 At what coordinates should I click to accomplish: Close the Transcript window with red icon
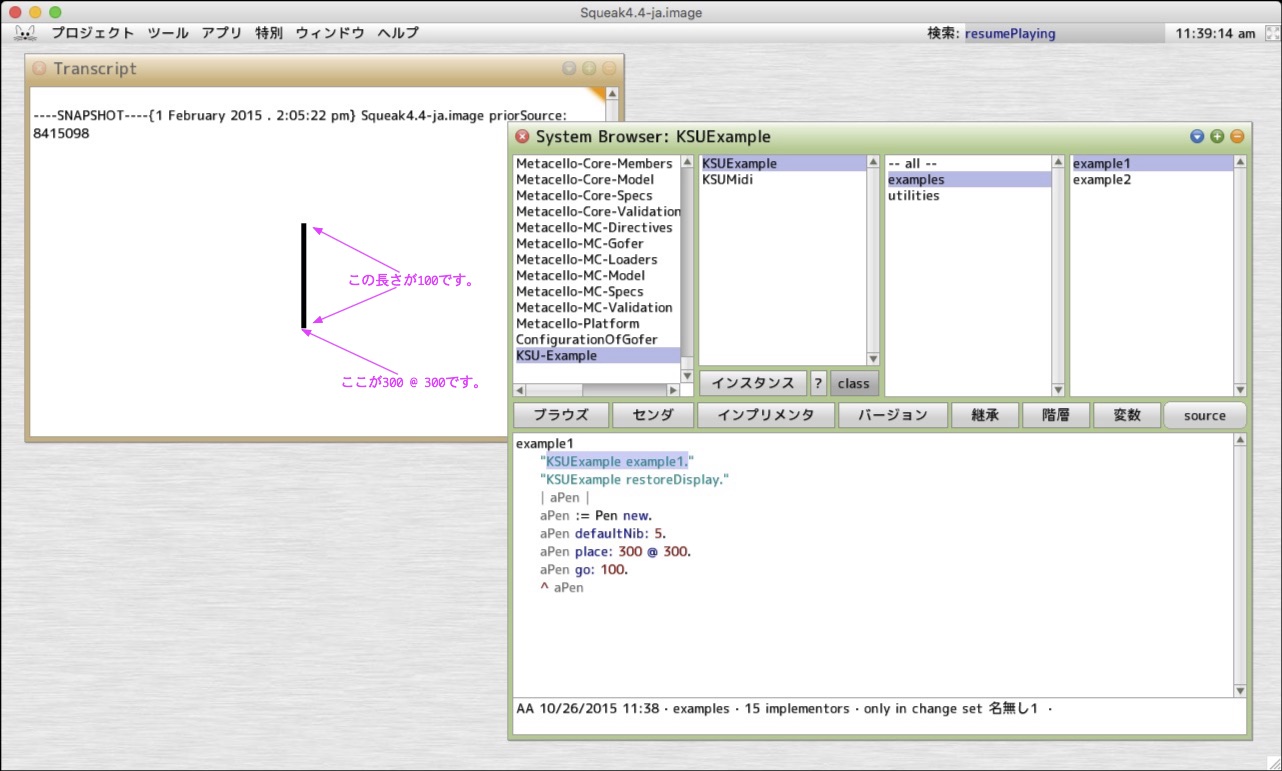pyautogui.click(x=39, y=69)
